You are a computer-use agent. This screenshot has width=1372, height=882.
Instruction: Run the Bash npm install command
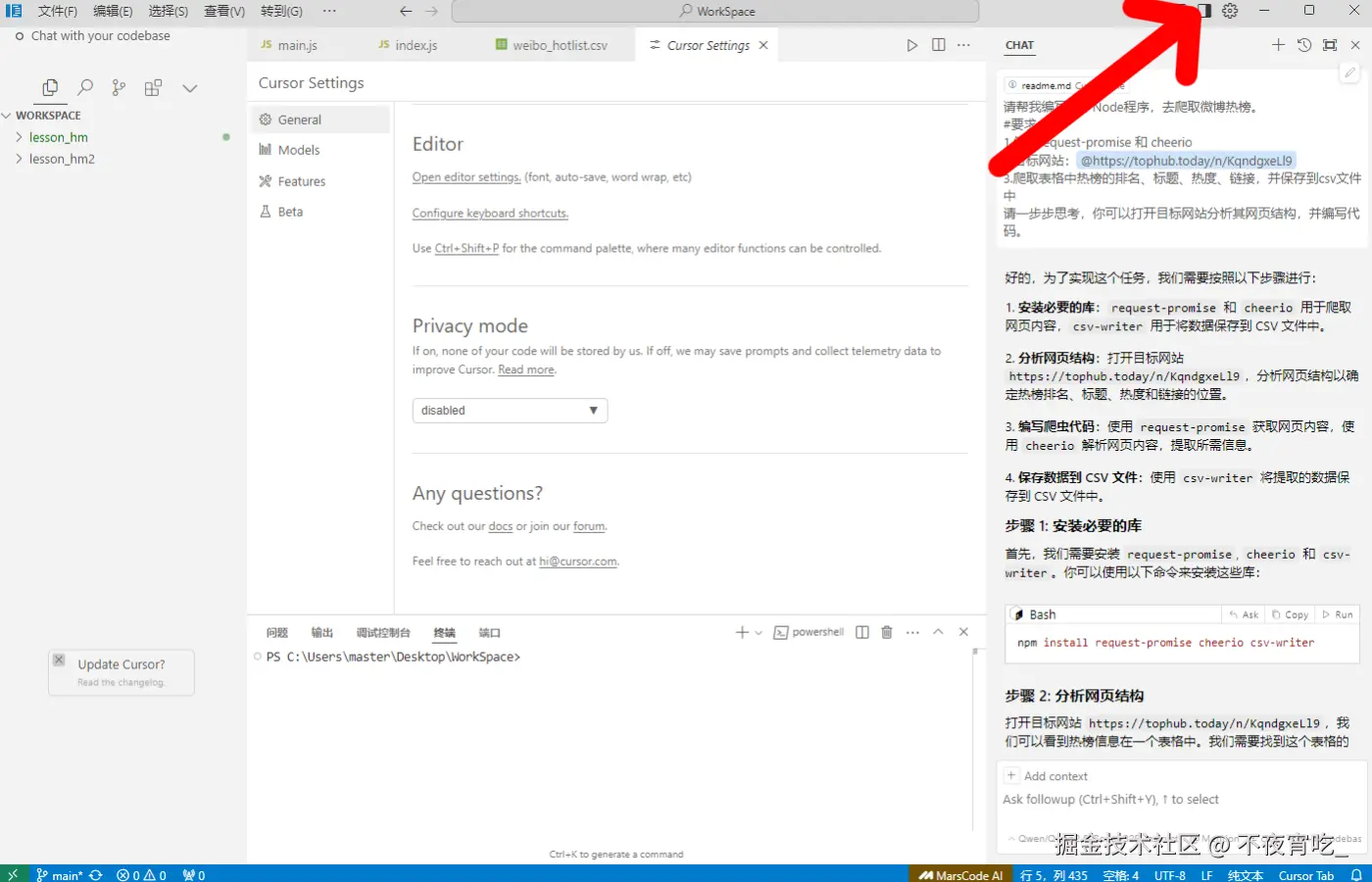[1338, 614]
